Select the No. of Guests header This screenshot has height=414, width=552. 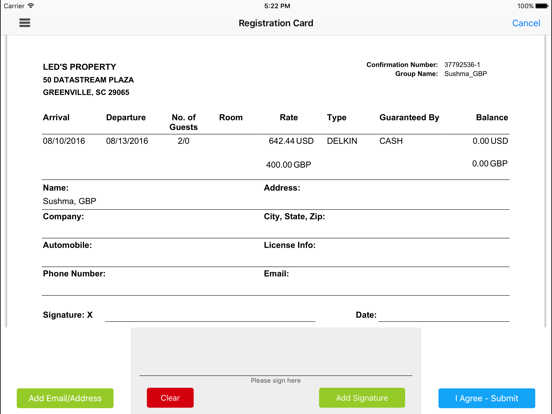pos(183,122)
